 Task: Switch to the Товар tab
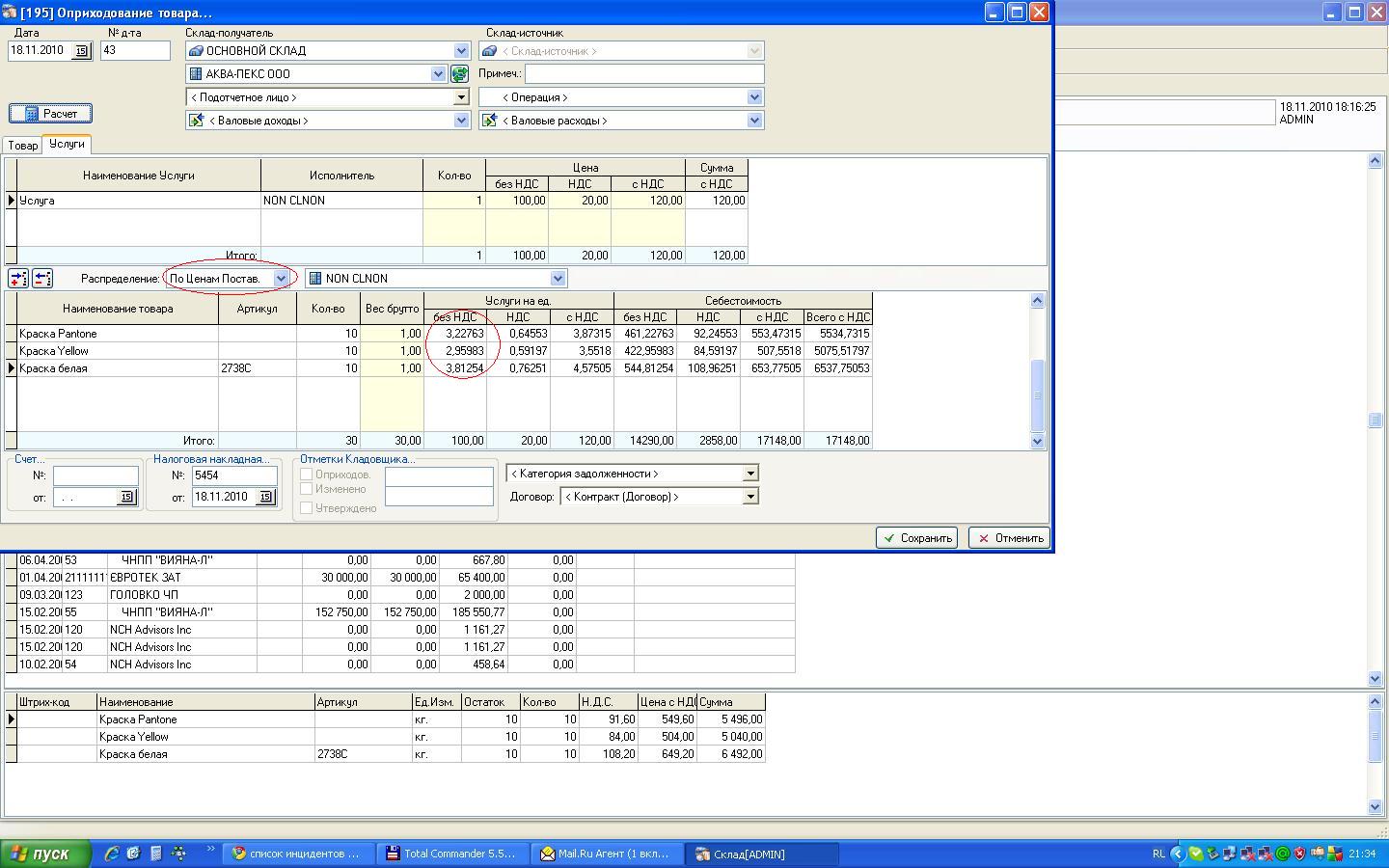tap(23, 146)
